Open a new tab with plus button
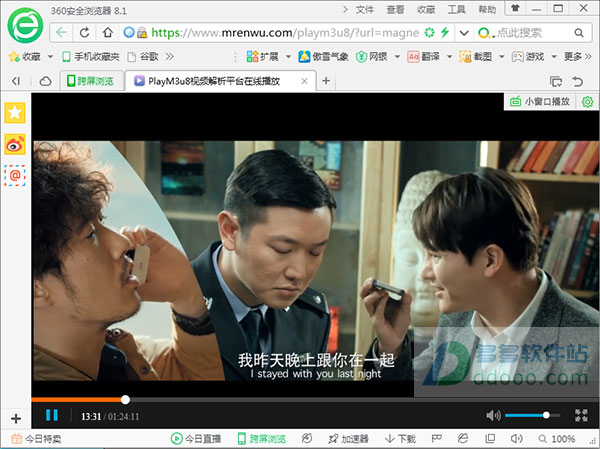The width and height of the screenshot is (600, 449). (x=326, y=81)
